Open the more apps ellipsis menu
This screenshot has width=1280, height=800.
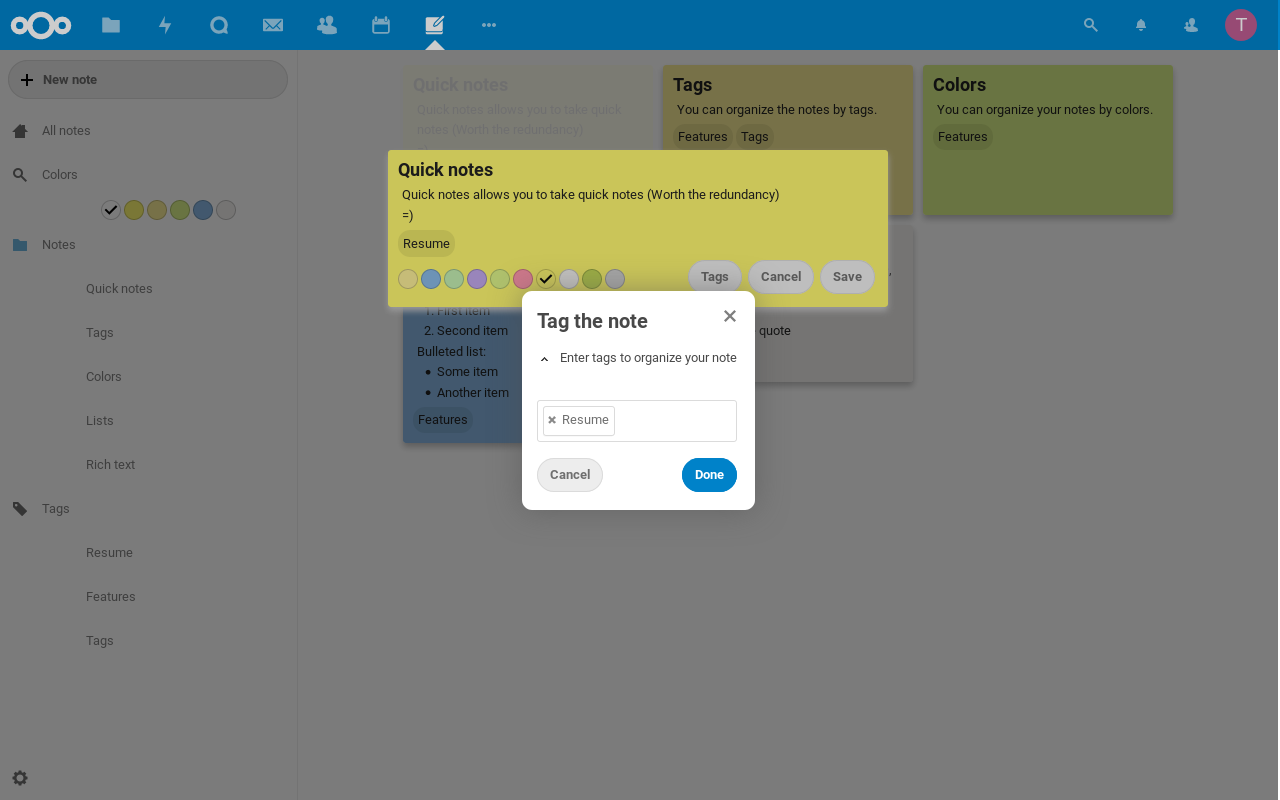tap(489, 25)
